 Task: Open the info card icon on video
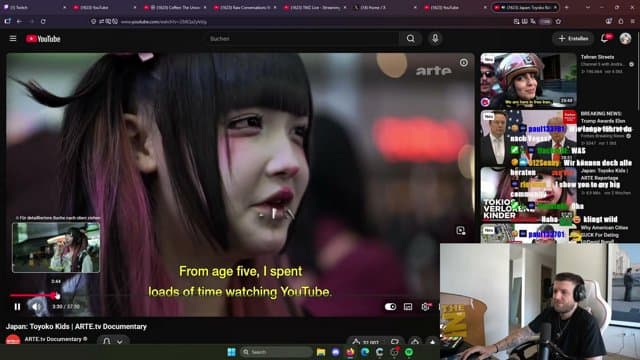464,62
